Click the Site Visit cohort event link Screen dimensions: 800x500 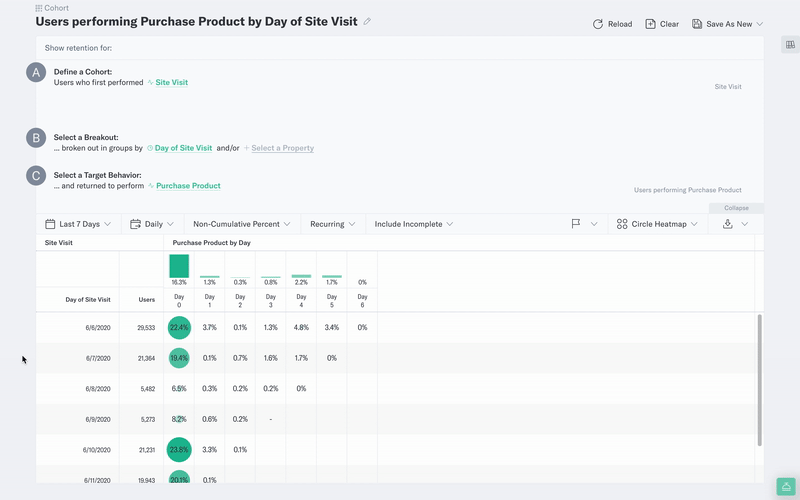click(171, 82)
